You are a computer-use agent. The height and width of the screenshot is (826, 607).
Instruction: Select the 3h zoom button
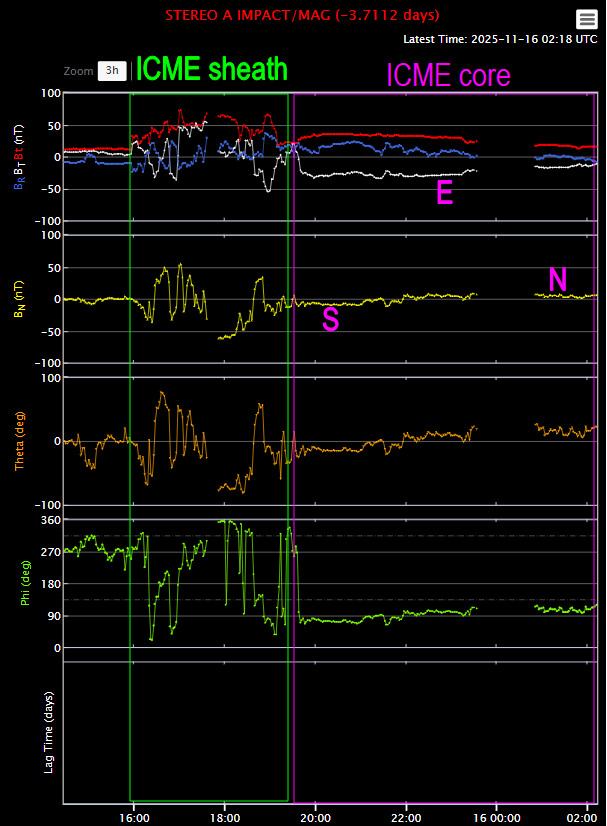click(x=112, y=71)
